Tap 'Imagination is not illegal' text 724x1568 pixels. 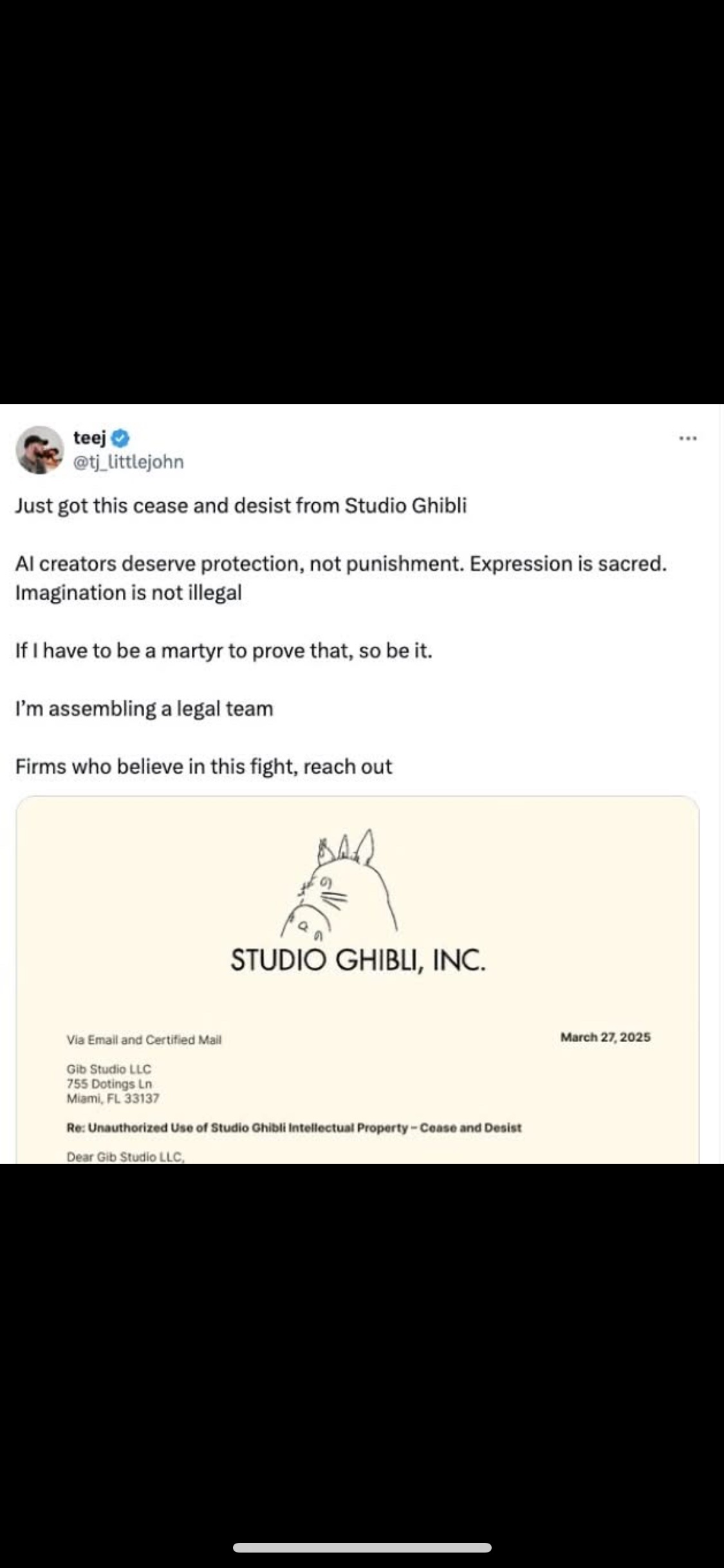pos(129,593)
